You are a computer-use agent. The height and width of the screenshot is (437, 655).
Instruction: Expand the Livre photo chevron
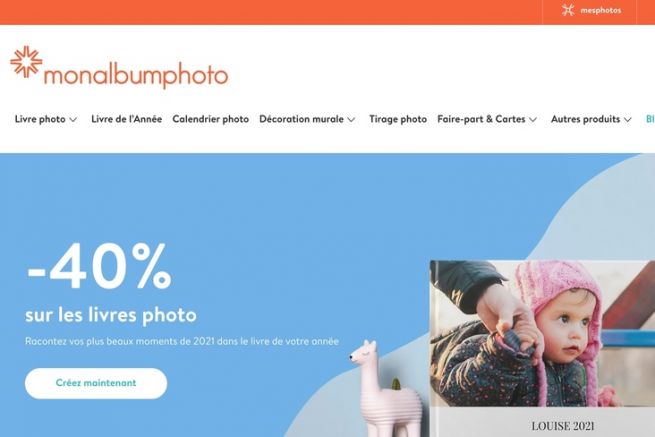pyautogui.click(x=73, y=119)
